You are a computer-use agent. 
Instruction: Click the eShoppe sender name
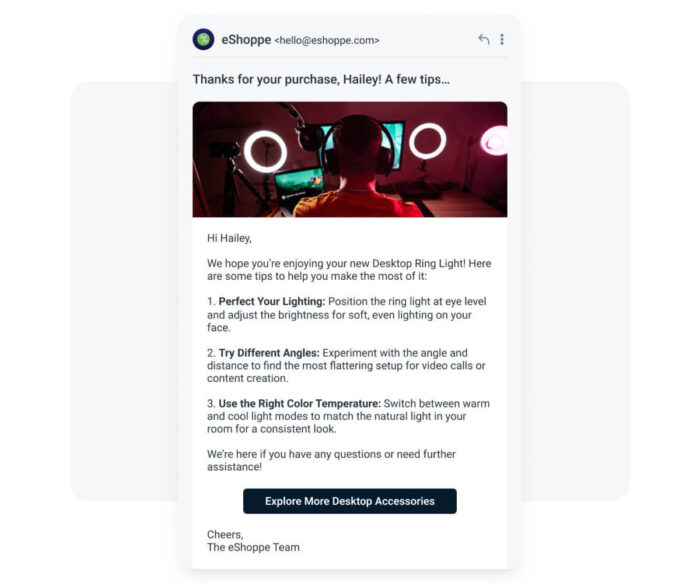point(246,40)
